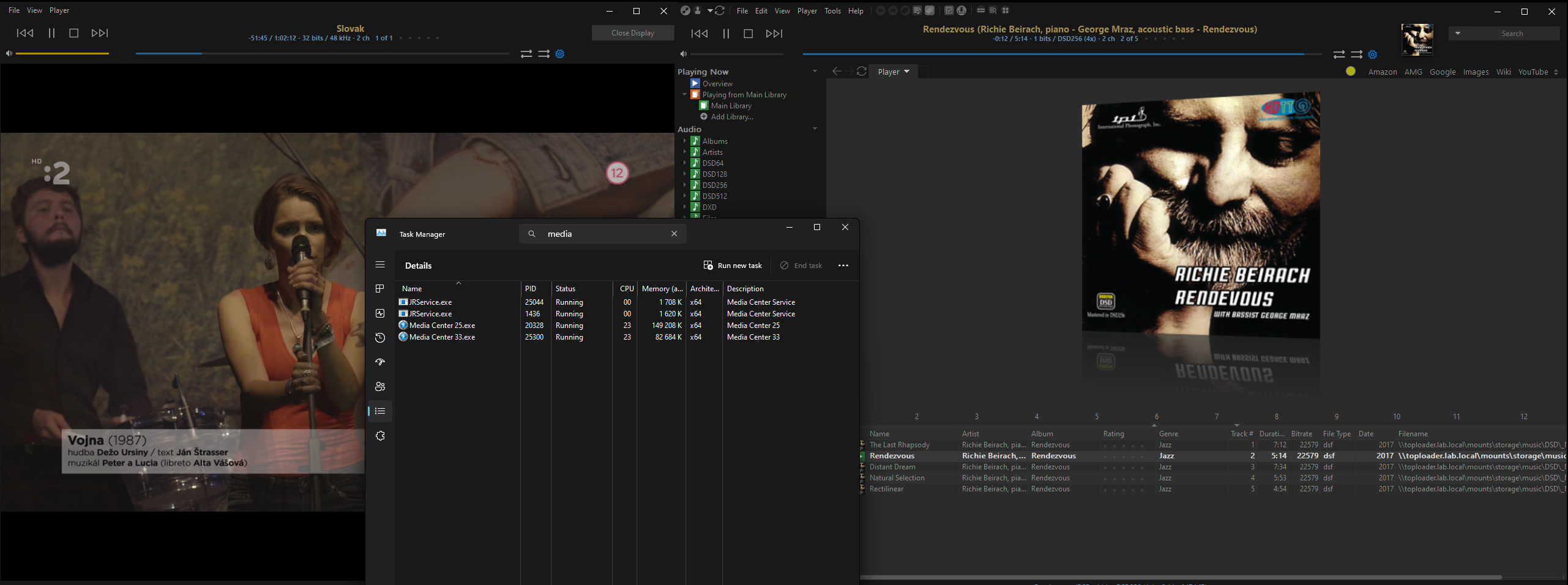The height and width of the screenshot is (585, 1568).
Task: Open Performance page in Task Manager sidebar
Action: 380,313
